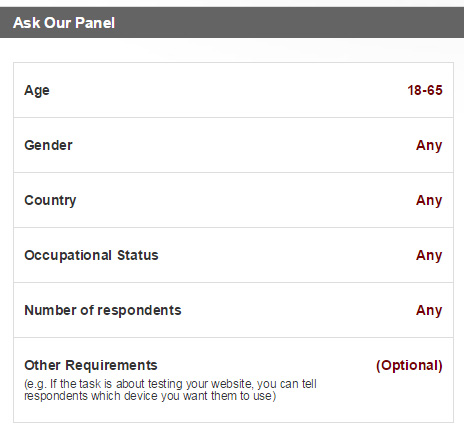
Task: Click the word Status in Occupational Status
Action: click(x=138, y=255)
